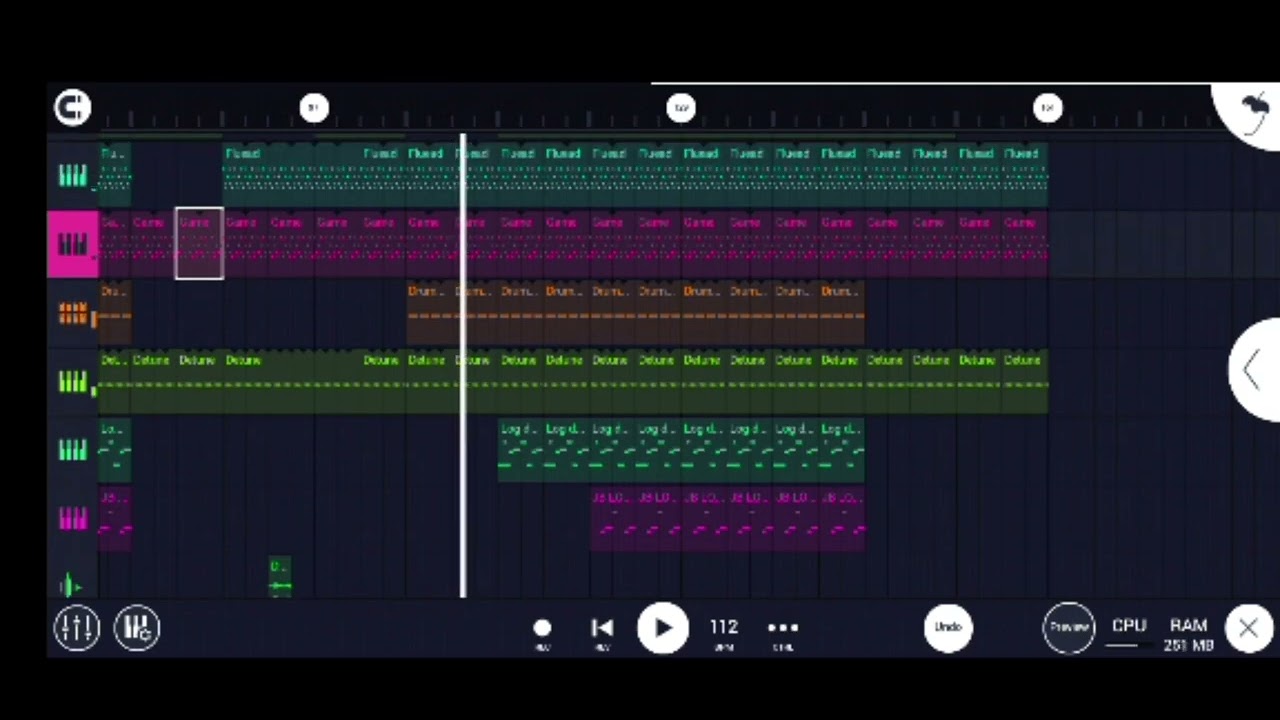Jump to the rightmost bar marker circle
Viewport: 1280px width, 720px height.
tap(1047, 107)
